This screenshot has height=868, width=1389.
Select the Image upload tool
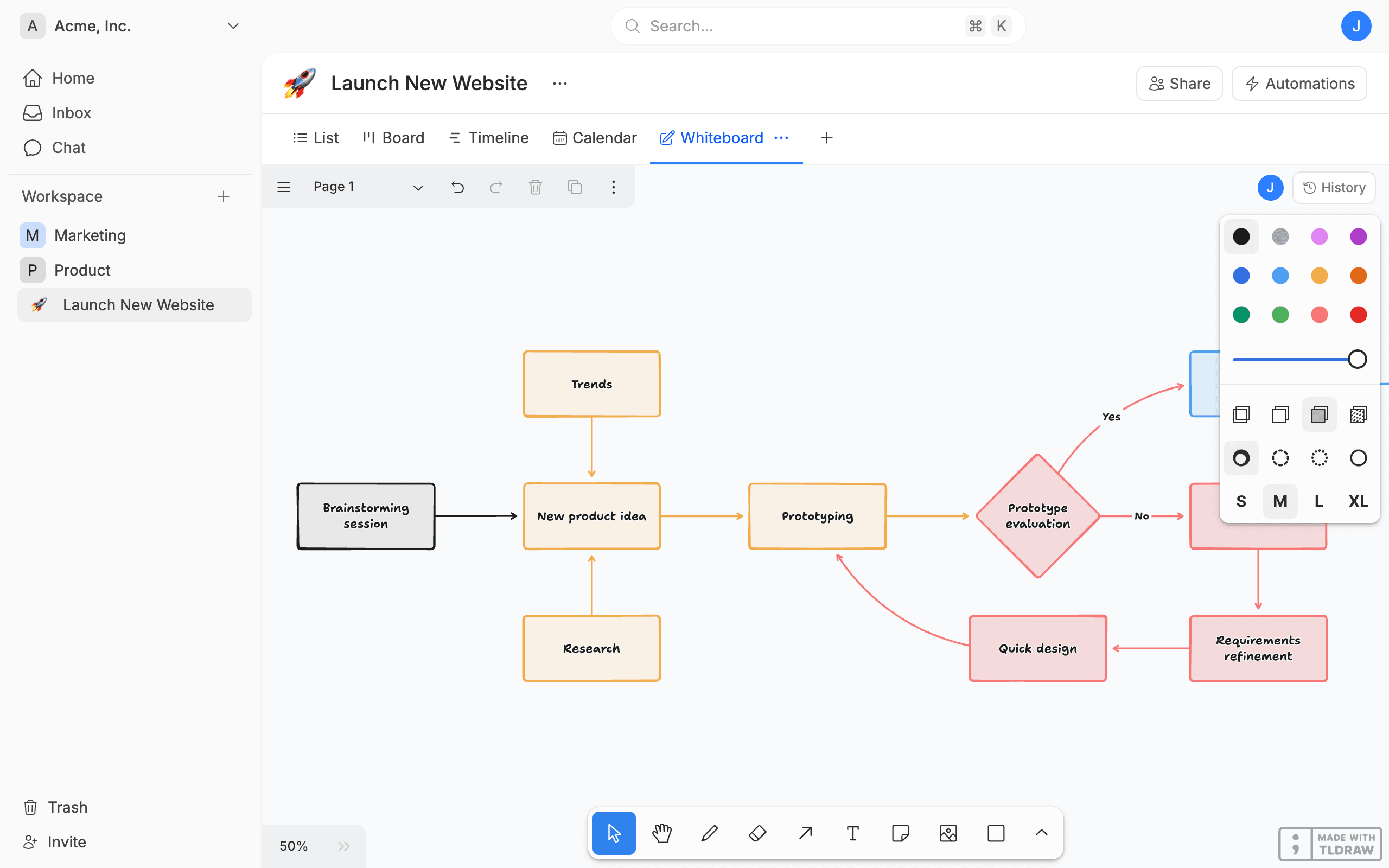click(948, 833)
